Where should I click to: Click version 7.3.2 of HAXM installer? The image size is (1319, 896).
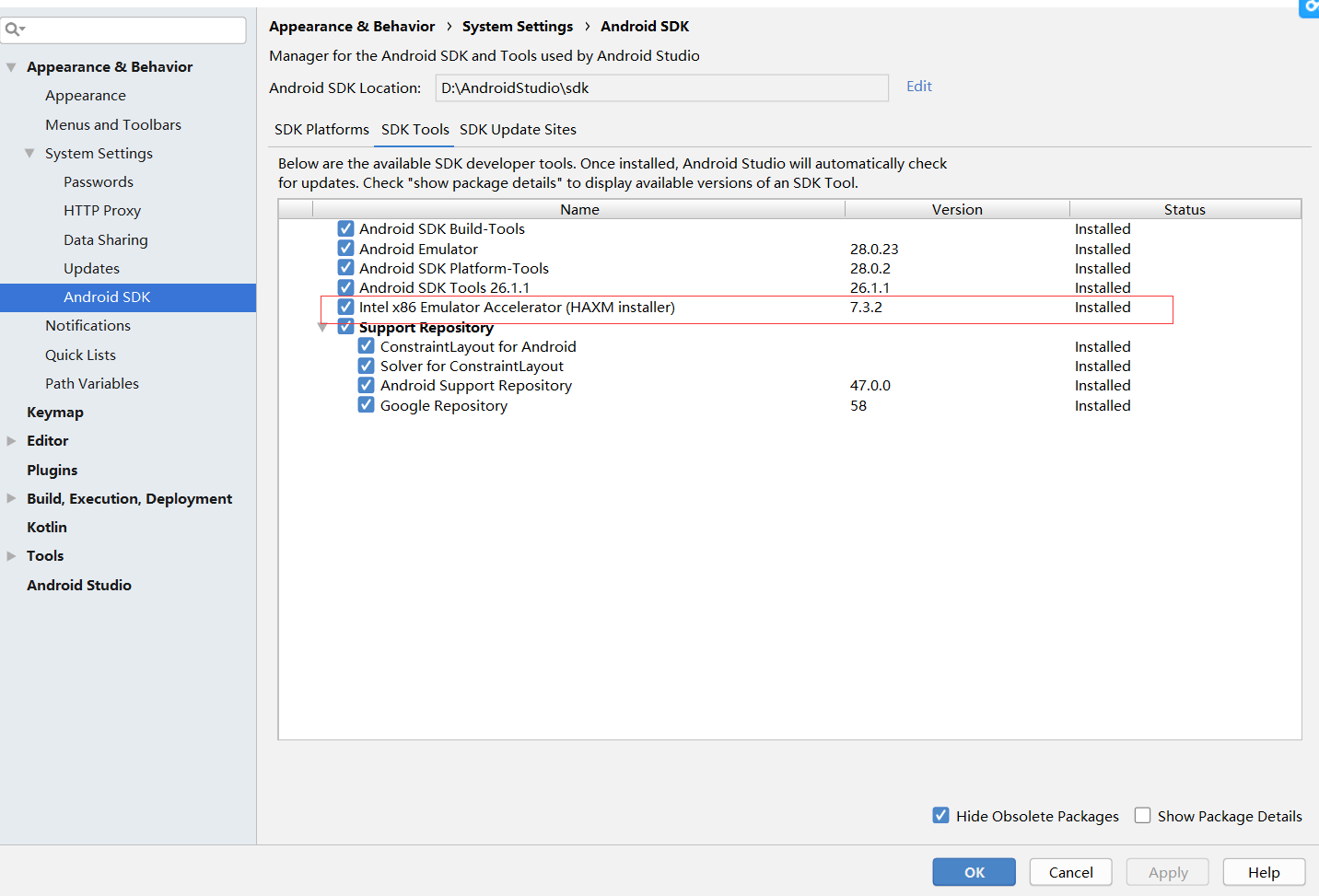866,308
